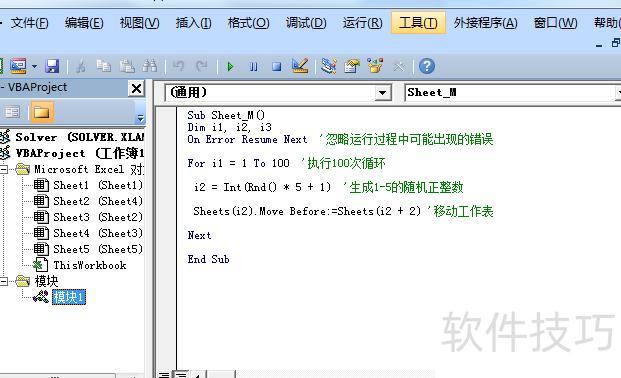
Task: Open the 文件(F) menu
Action: pyautogui.click(x=29, y=23)
